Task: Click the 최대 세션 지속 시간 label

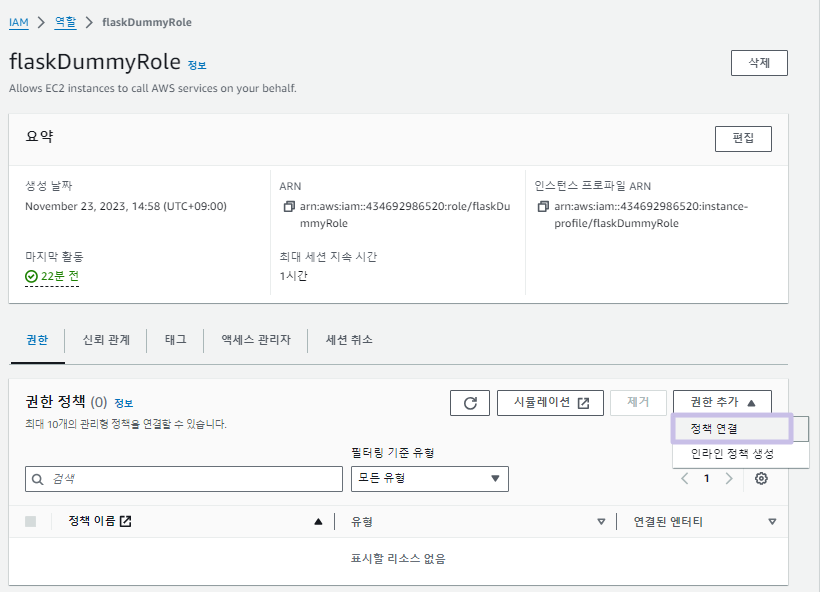Action: click(x=328, y=257)
